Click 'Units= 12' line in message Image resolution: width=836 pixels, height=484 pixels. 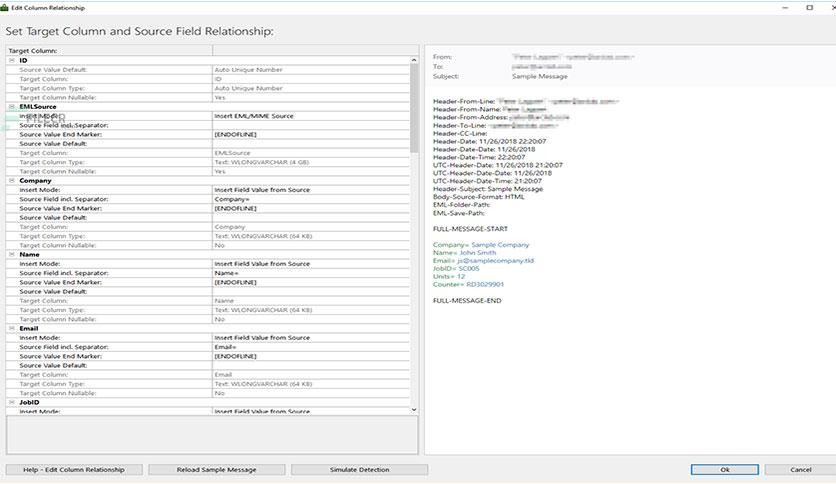pos(449,276)
